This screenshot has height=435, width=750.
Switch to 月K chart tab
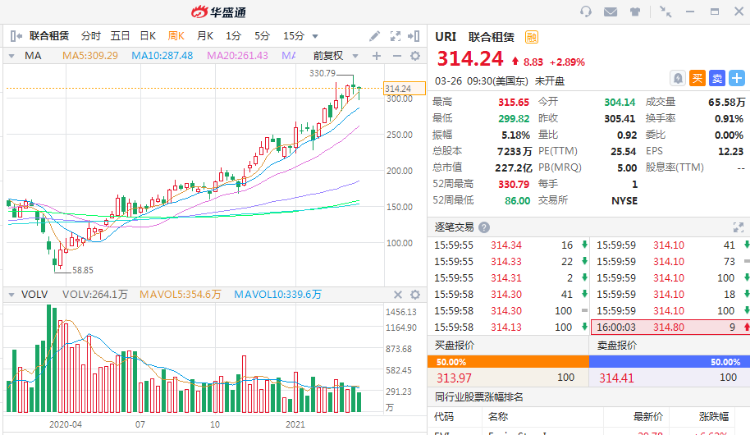click(x=205, y=36)
